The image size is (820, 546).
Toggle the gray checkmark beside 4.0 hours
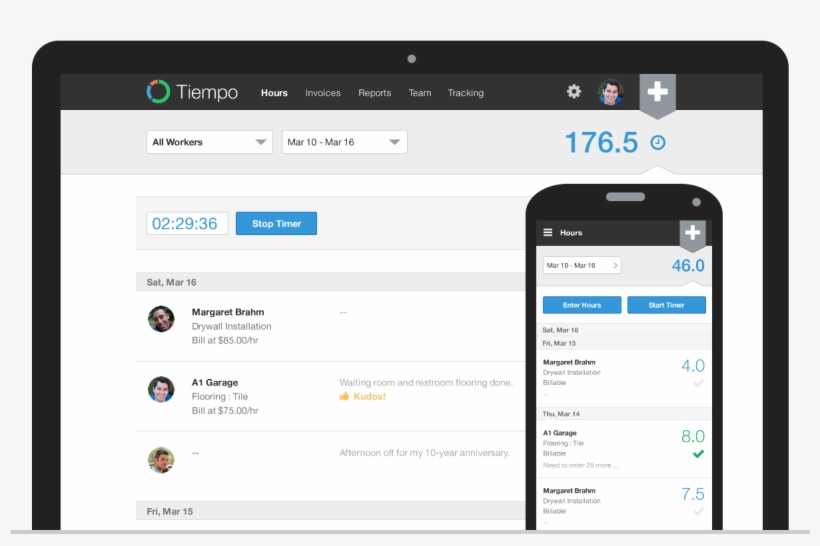[x=698, y=383]
